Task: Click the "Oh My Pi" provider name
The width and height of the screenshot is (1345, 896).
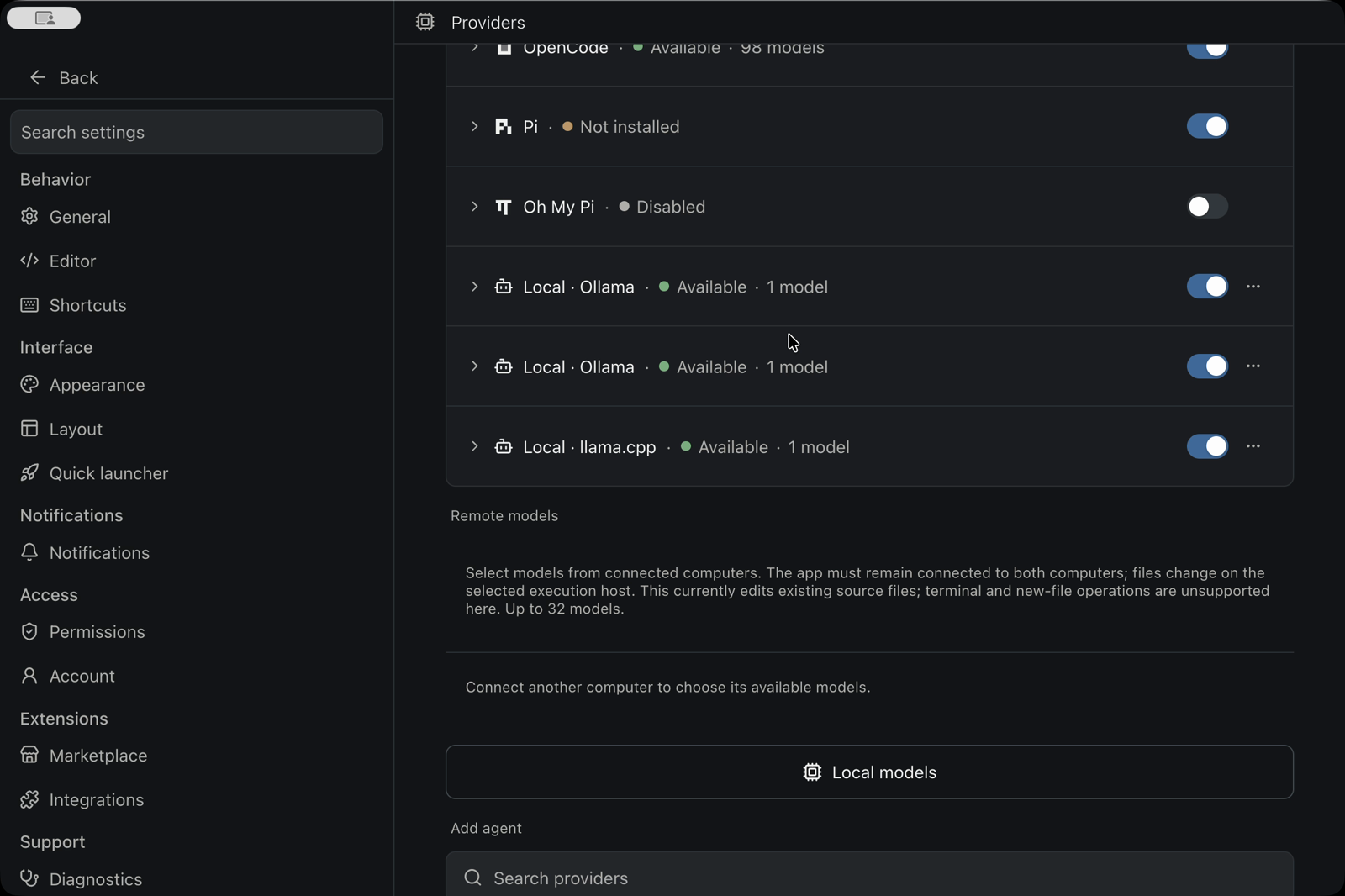Action: coord(559,207)
